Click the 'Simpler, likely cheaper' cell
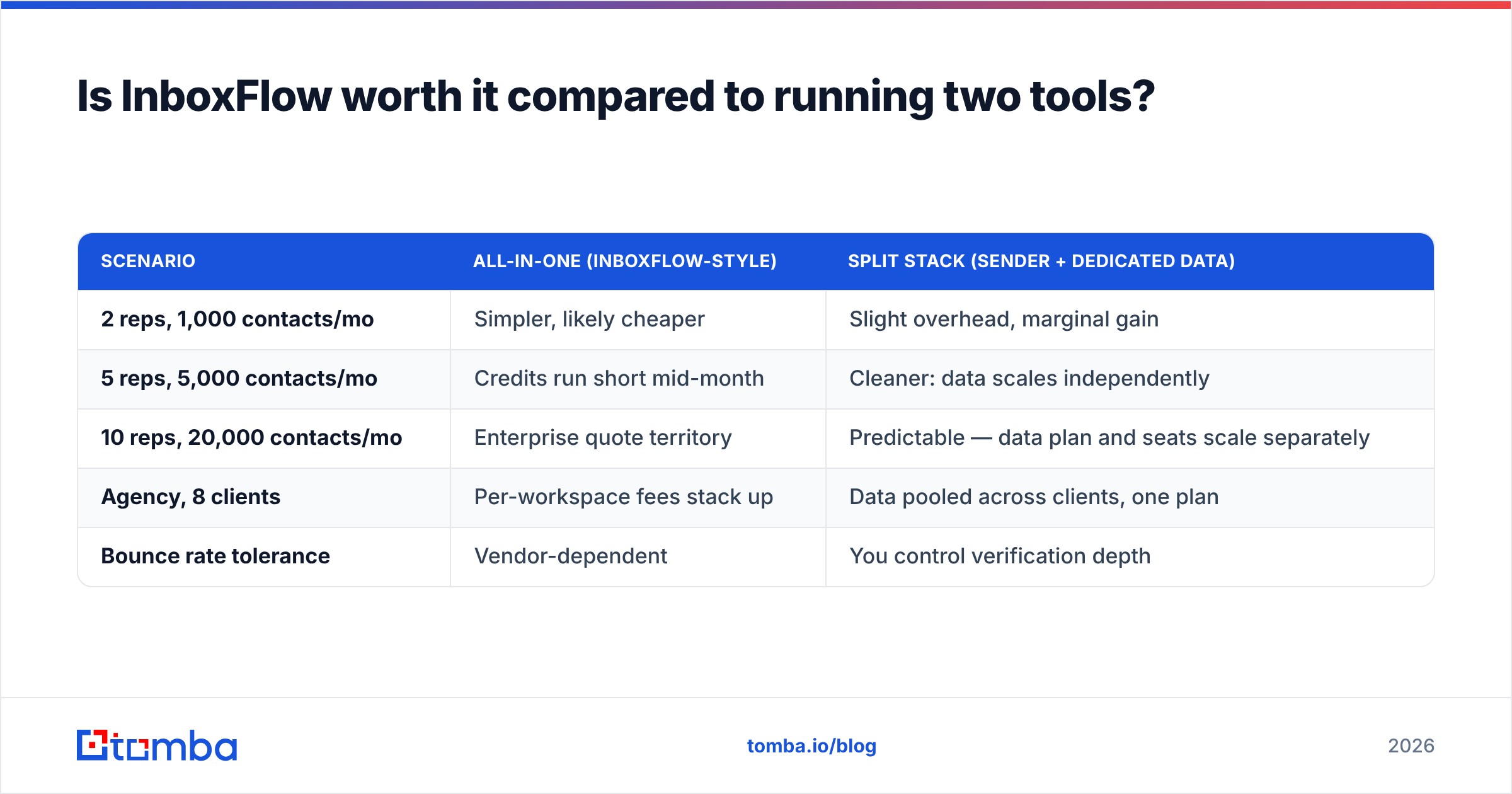Screen dimensions: 1512x794 pos(638,319)
